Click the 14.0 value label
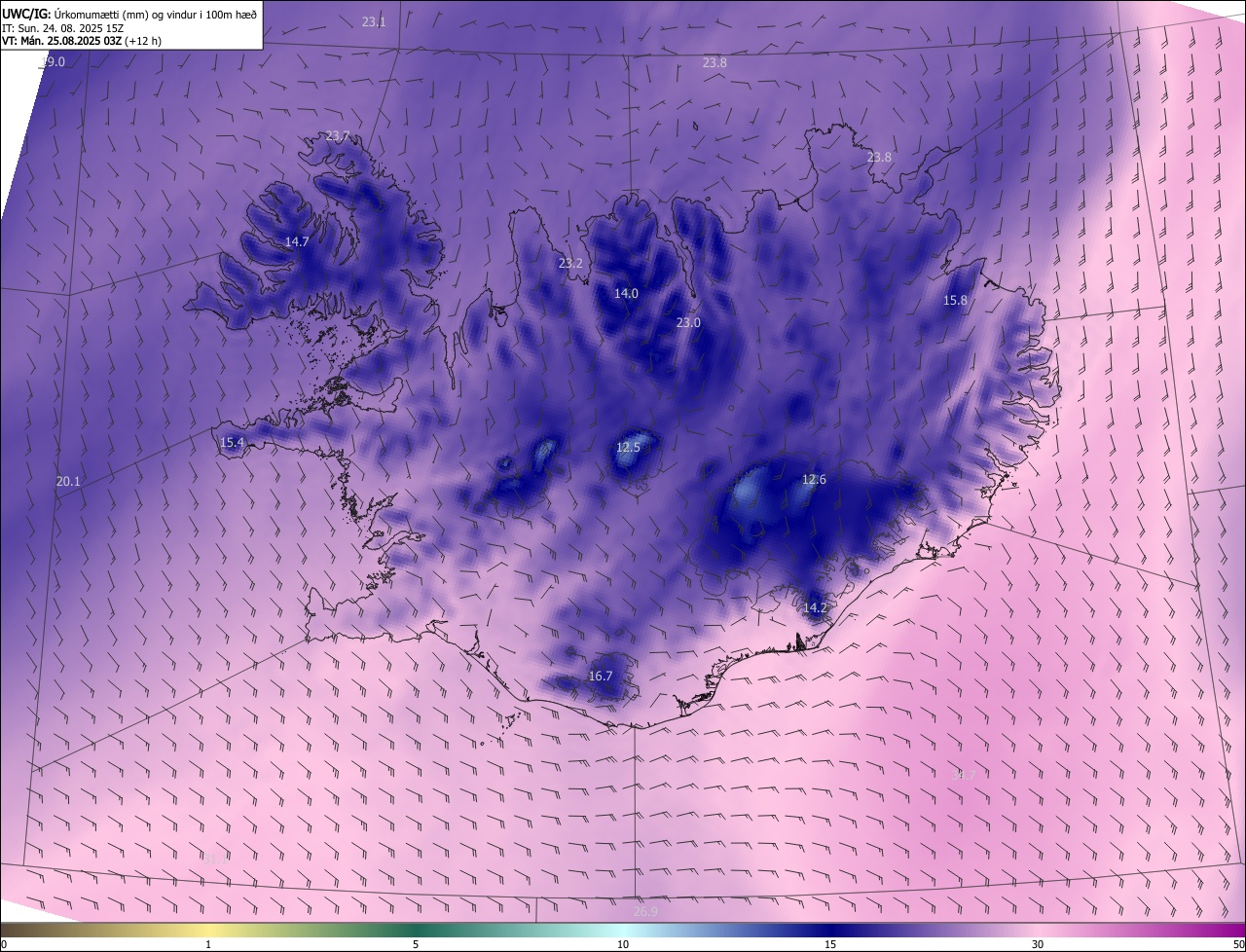The width and height of the screenshot is (1246, 952). point(626,293)
